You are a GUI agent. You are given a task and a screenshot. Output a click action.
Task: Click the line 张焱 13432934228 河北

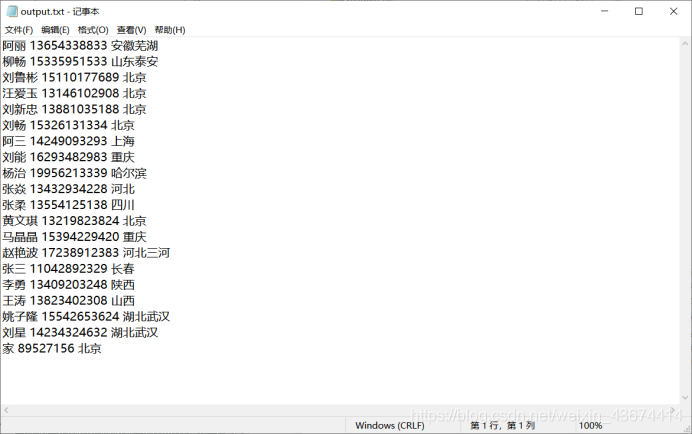point(68,189)
